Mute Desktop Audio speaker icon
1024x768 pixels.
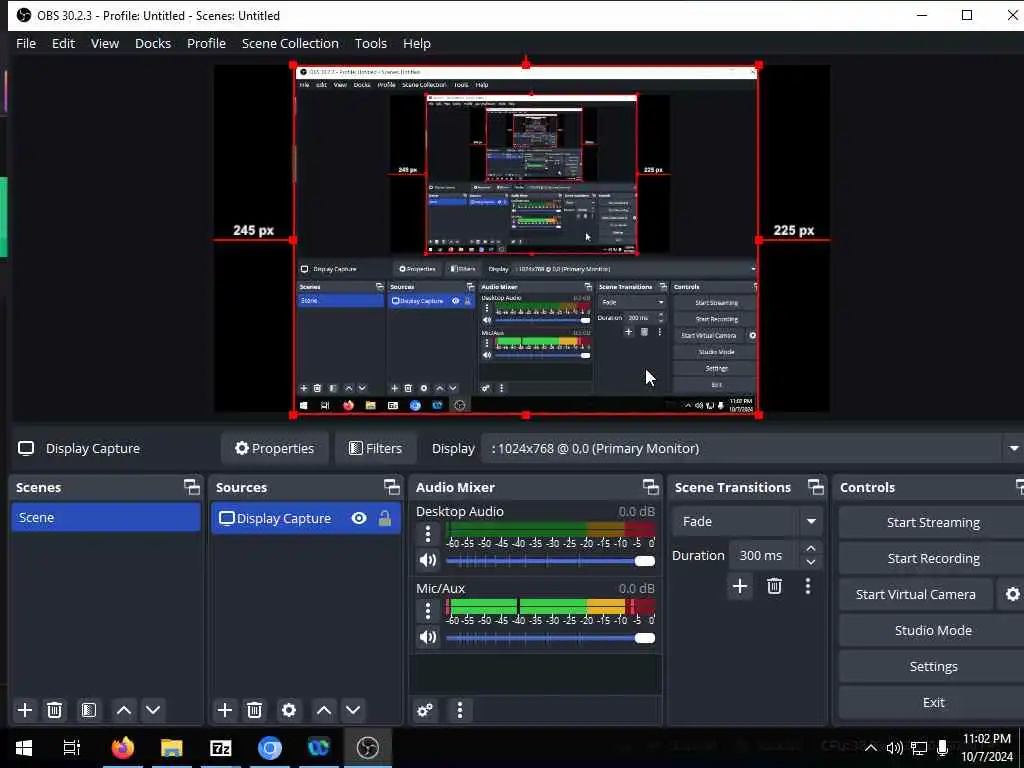pyautogui.click(x=428, y=560)
